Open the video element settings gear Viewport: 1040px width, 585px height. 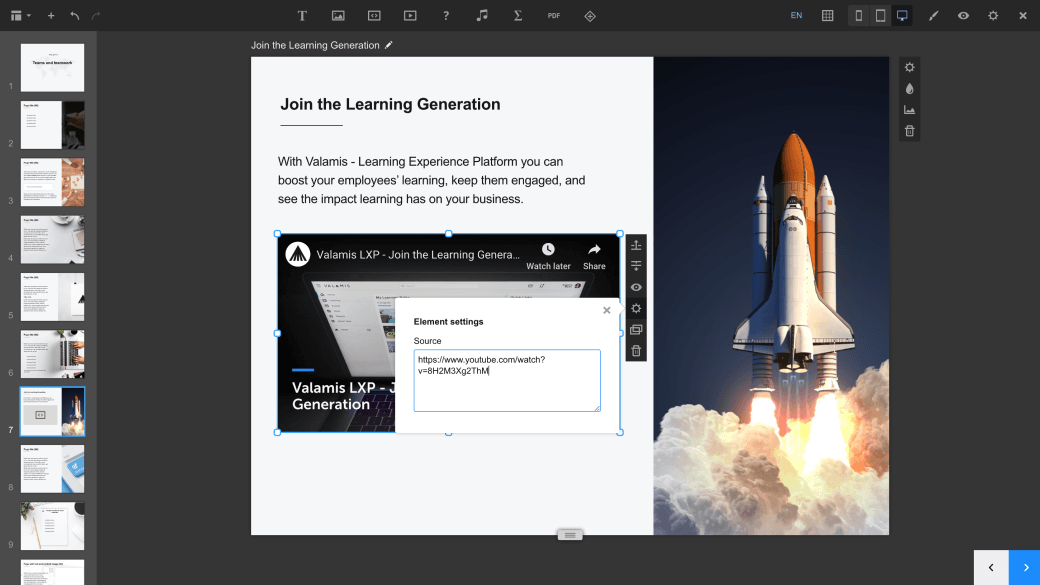point(636,308)
